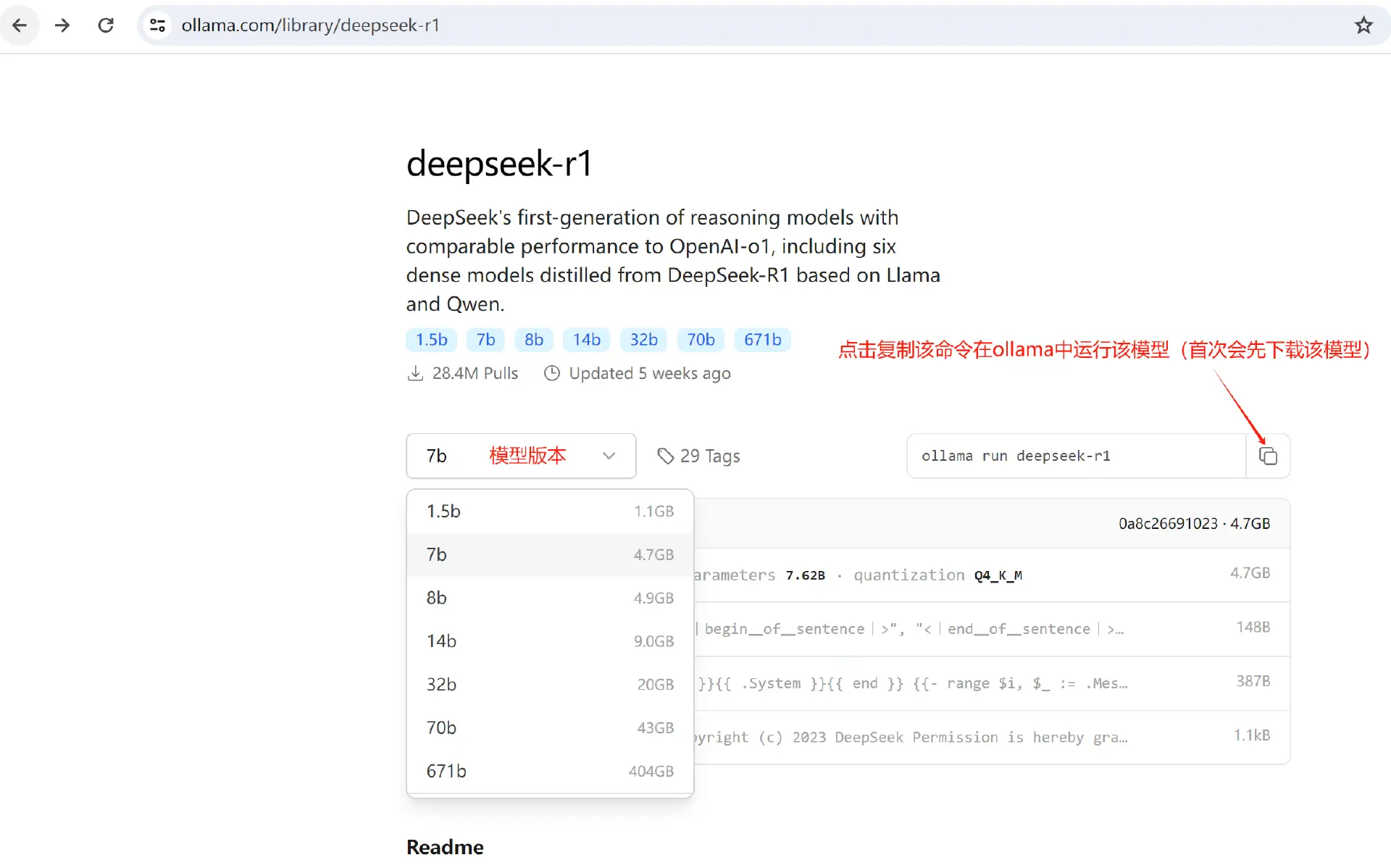
Task: Click the Updated 5 weeks ago text
Action: click(650, 373)
